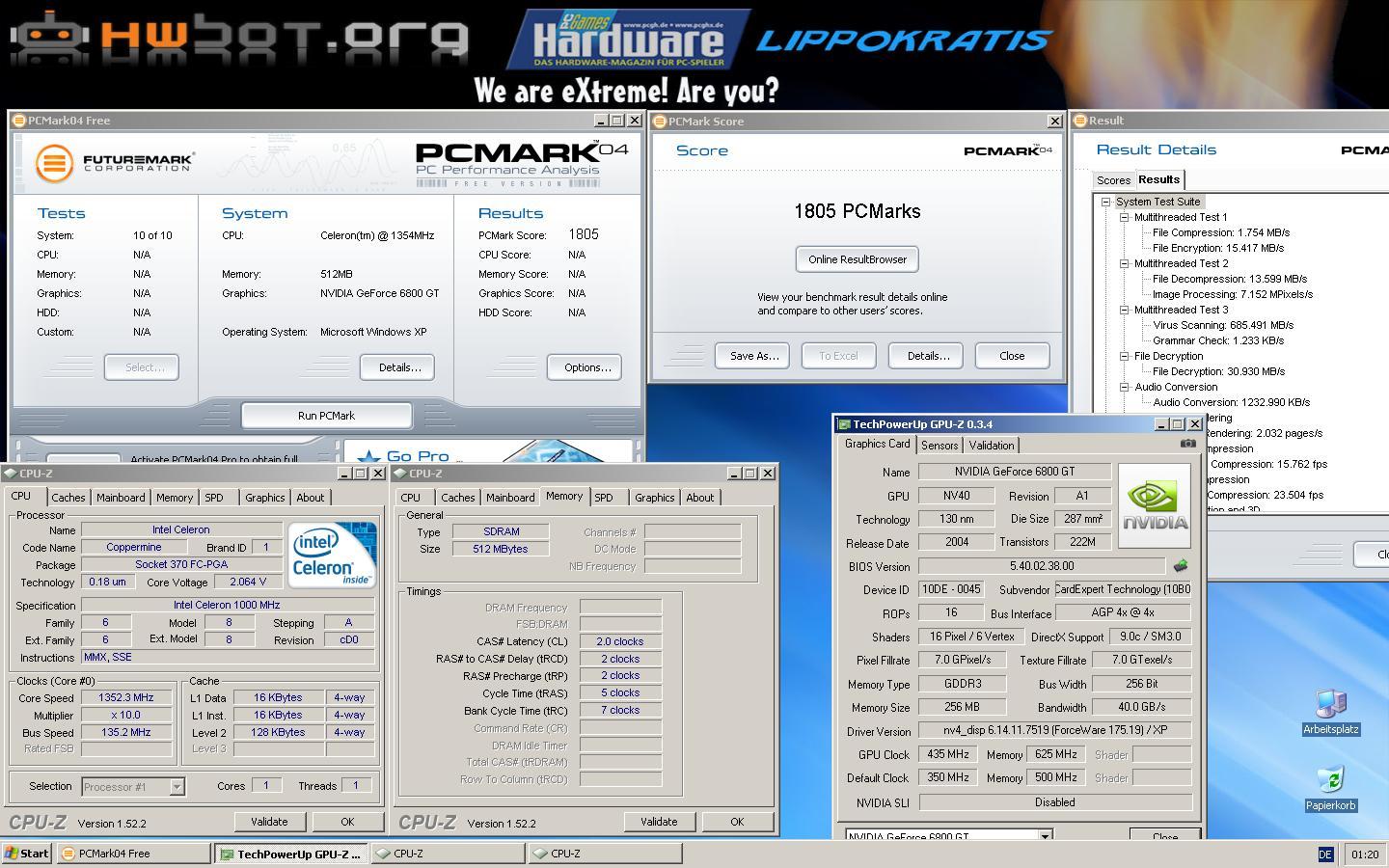The height and width of the screenshot is (868, 1389).
Task: Select File Decompression 13.599 MB/s row
Action: point(1229,279)
